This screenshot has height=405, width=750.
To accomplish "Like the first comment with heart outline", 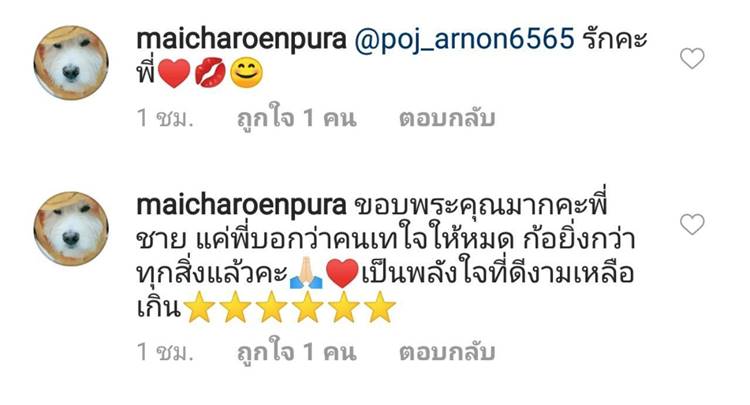I will pyautogui.click(x=692, y=58).
